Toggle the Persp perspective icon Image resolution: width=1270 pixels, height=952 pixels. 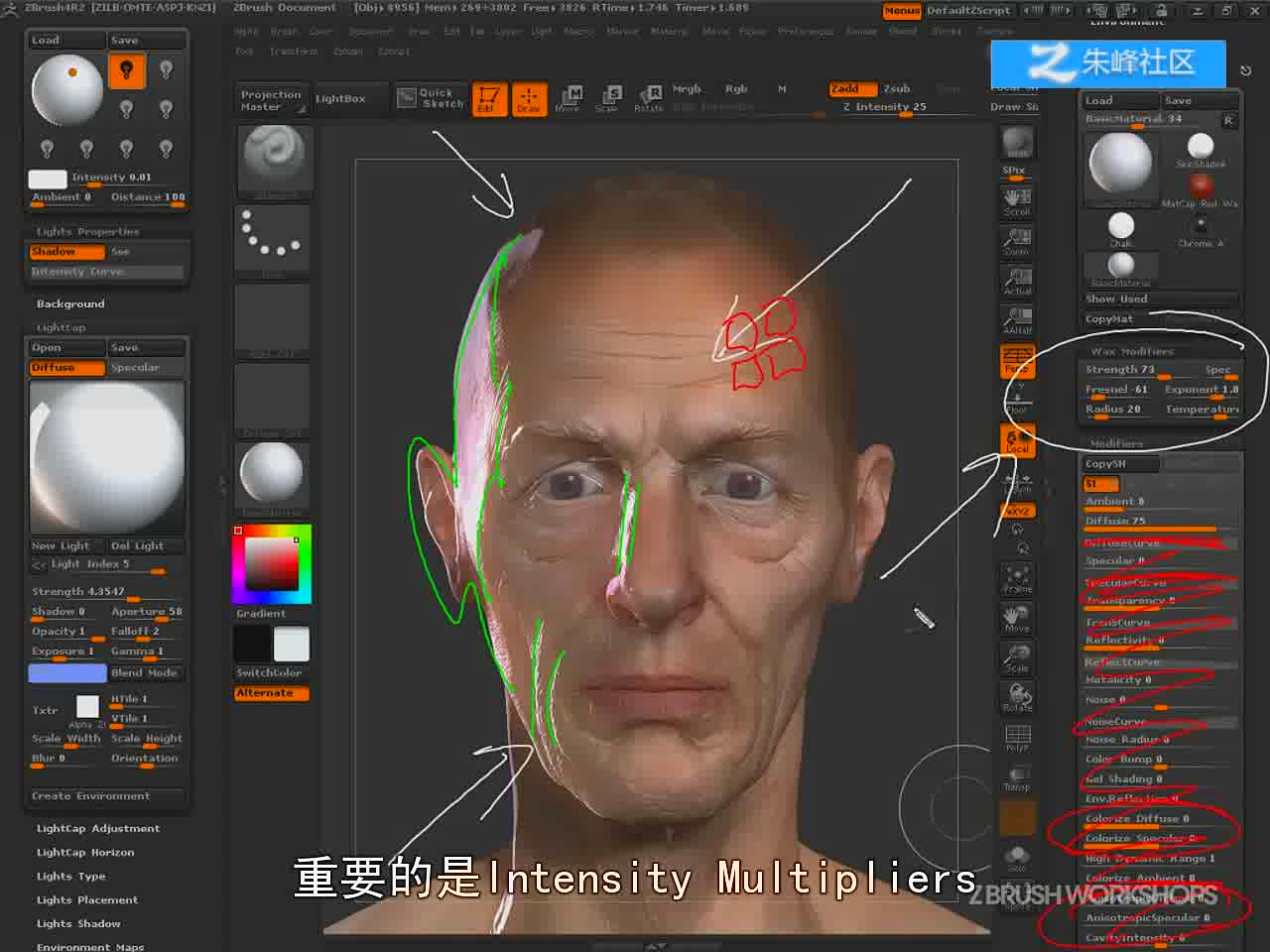pos(1017,360)
